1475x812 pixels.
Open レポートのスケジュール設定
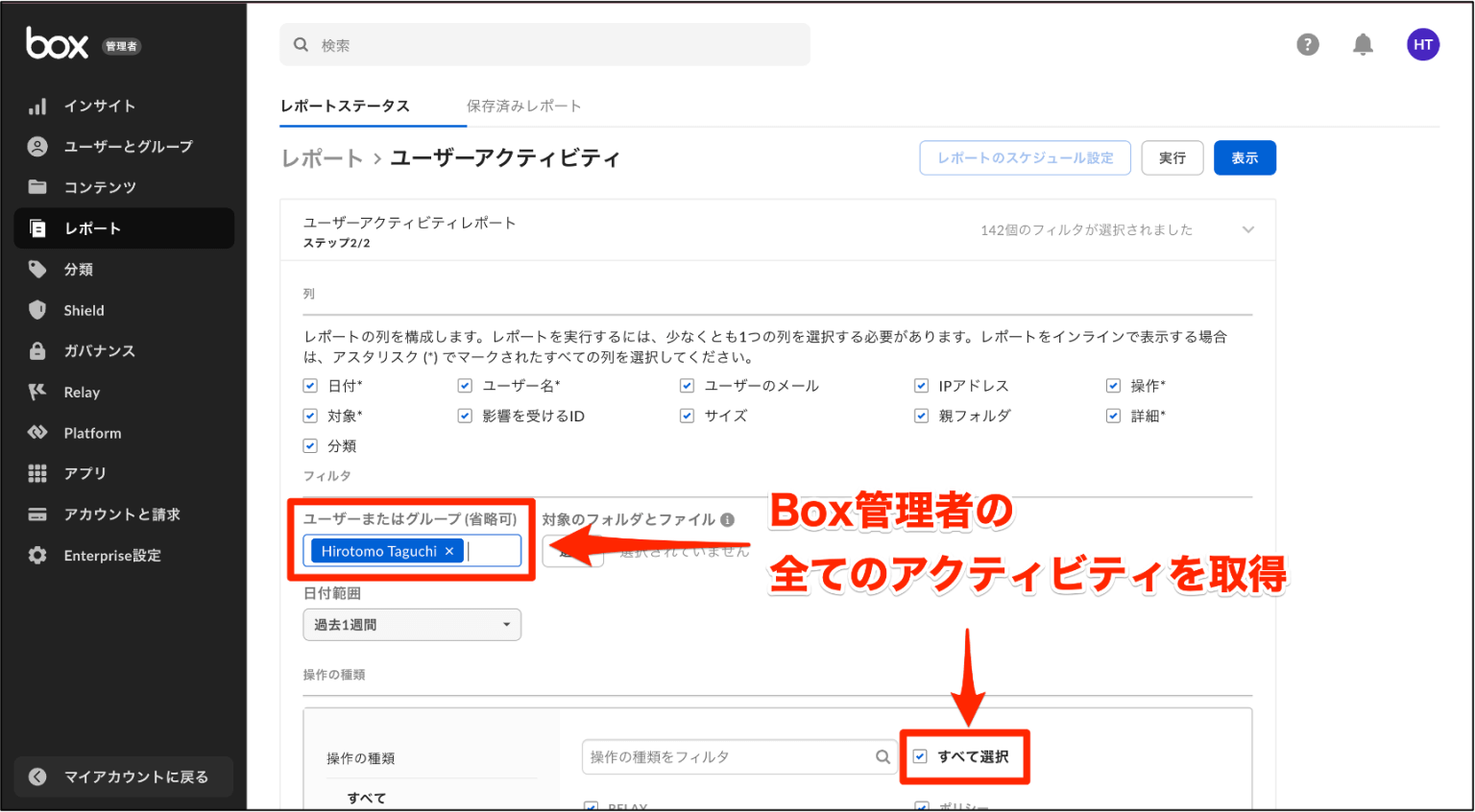(x=1025, y=157)
